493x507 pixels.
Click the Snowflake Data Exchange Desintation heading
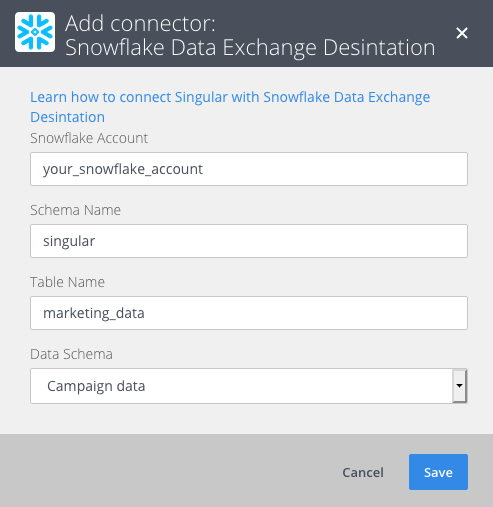pos(250,48)
